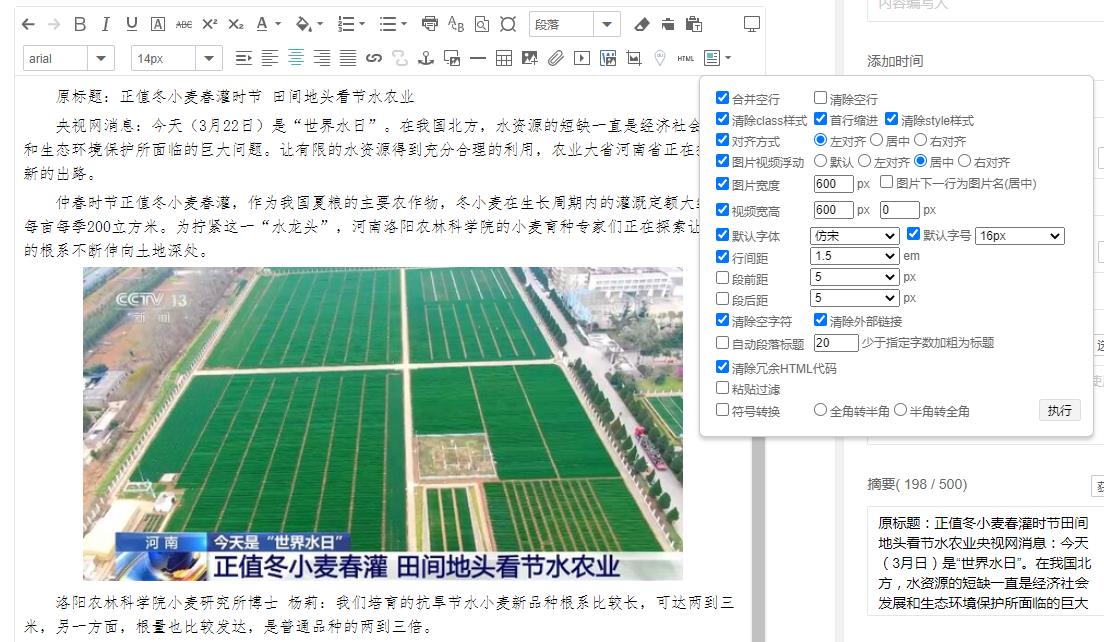Click into the 摘要 summary text area
This screenshot has width=1104, height=642.
(986, 561)
